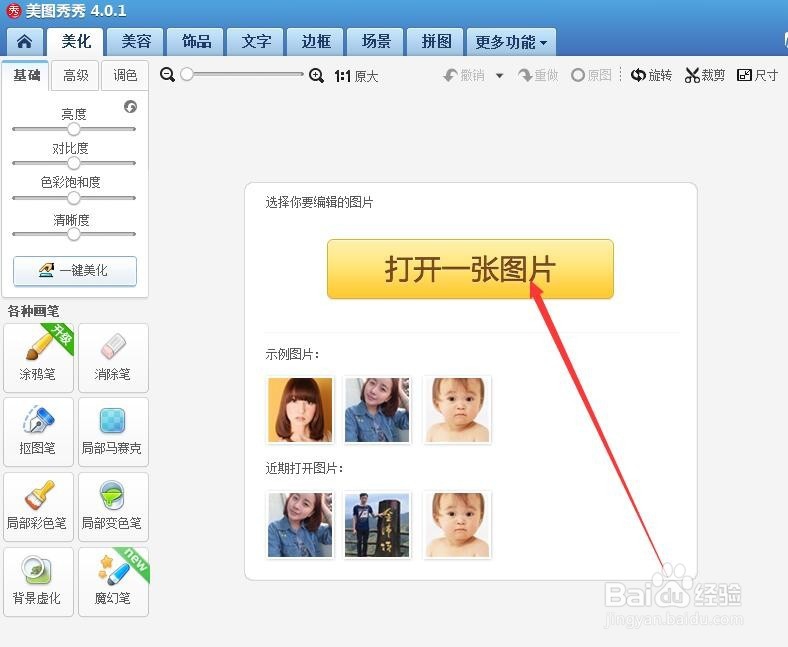Switch to the 场景 tab

(x=376, y=42)
